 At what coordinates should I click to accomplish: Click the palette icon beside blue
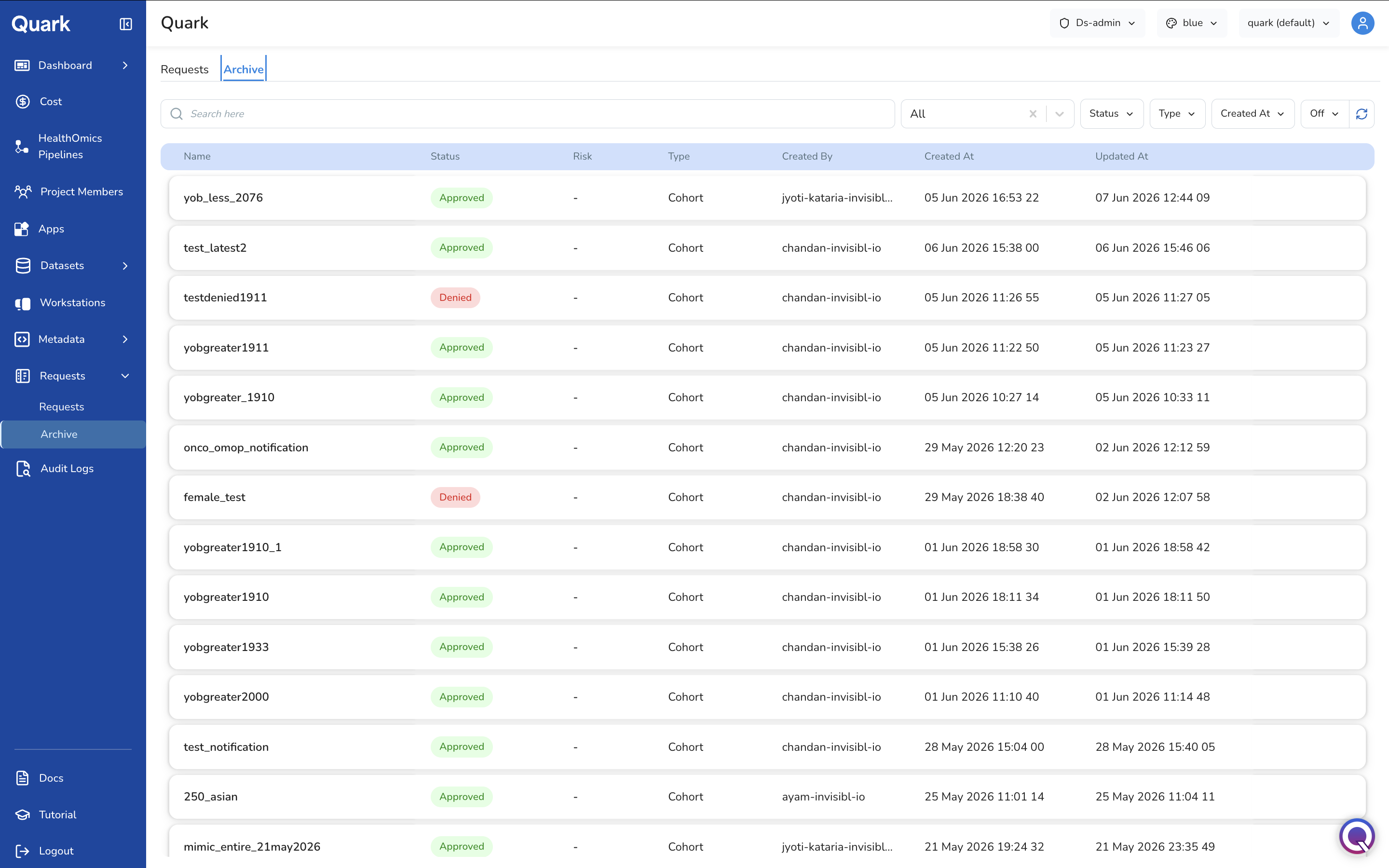tap(1171, 24)
